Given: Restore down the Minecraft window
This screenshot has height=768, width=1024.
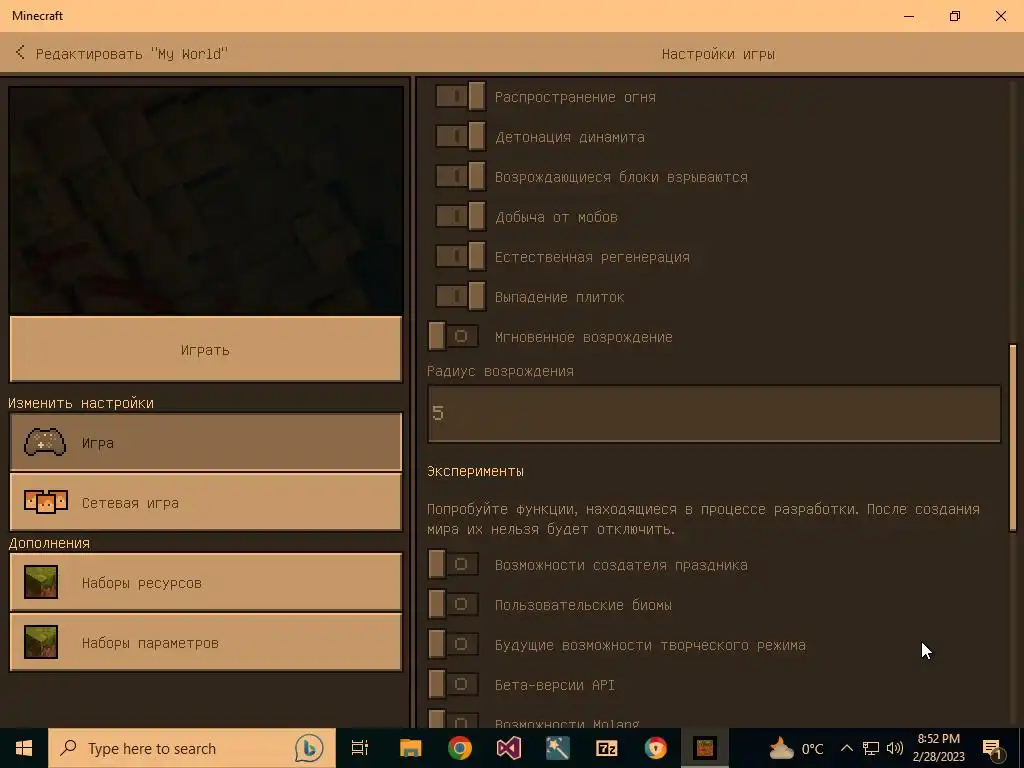Looking at the screenshot, I should click(x=955, y=16).
